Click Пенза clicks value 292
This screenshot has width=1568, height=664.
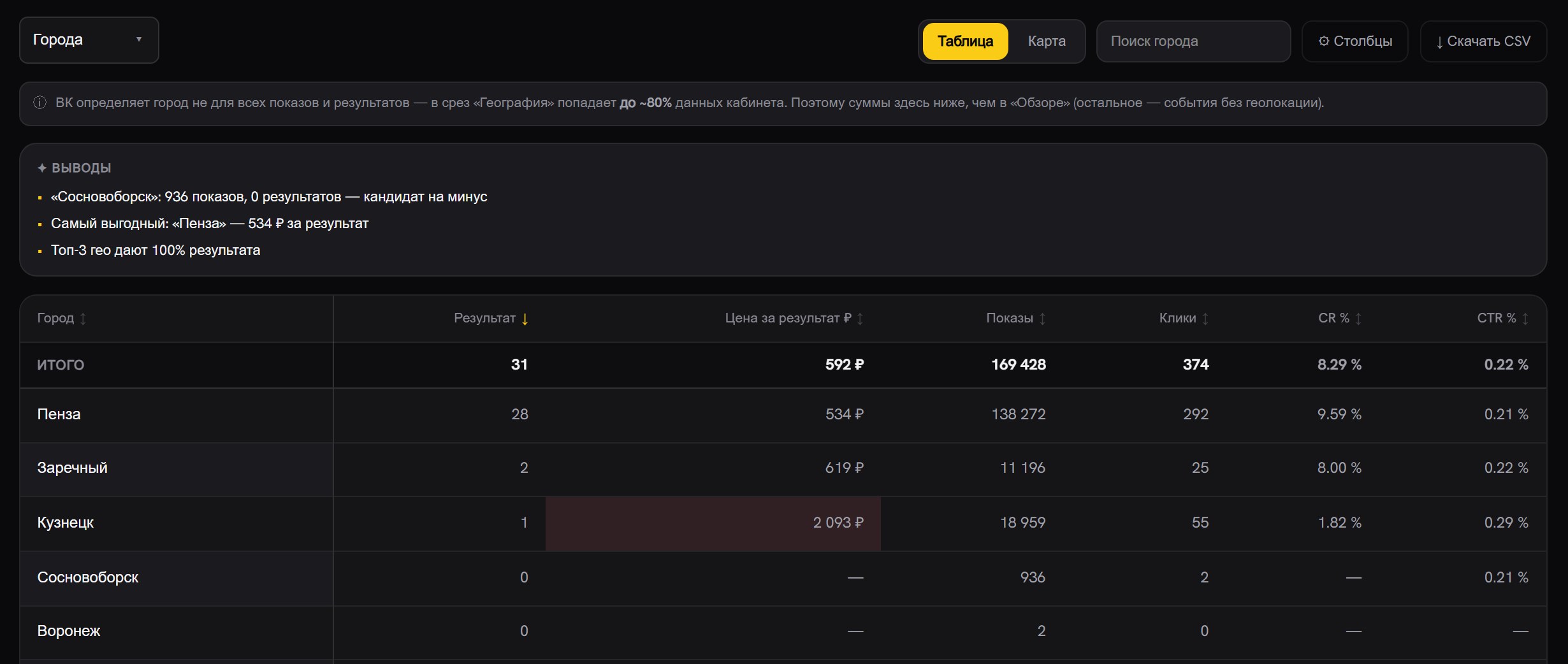click(x=1196, y=415)
